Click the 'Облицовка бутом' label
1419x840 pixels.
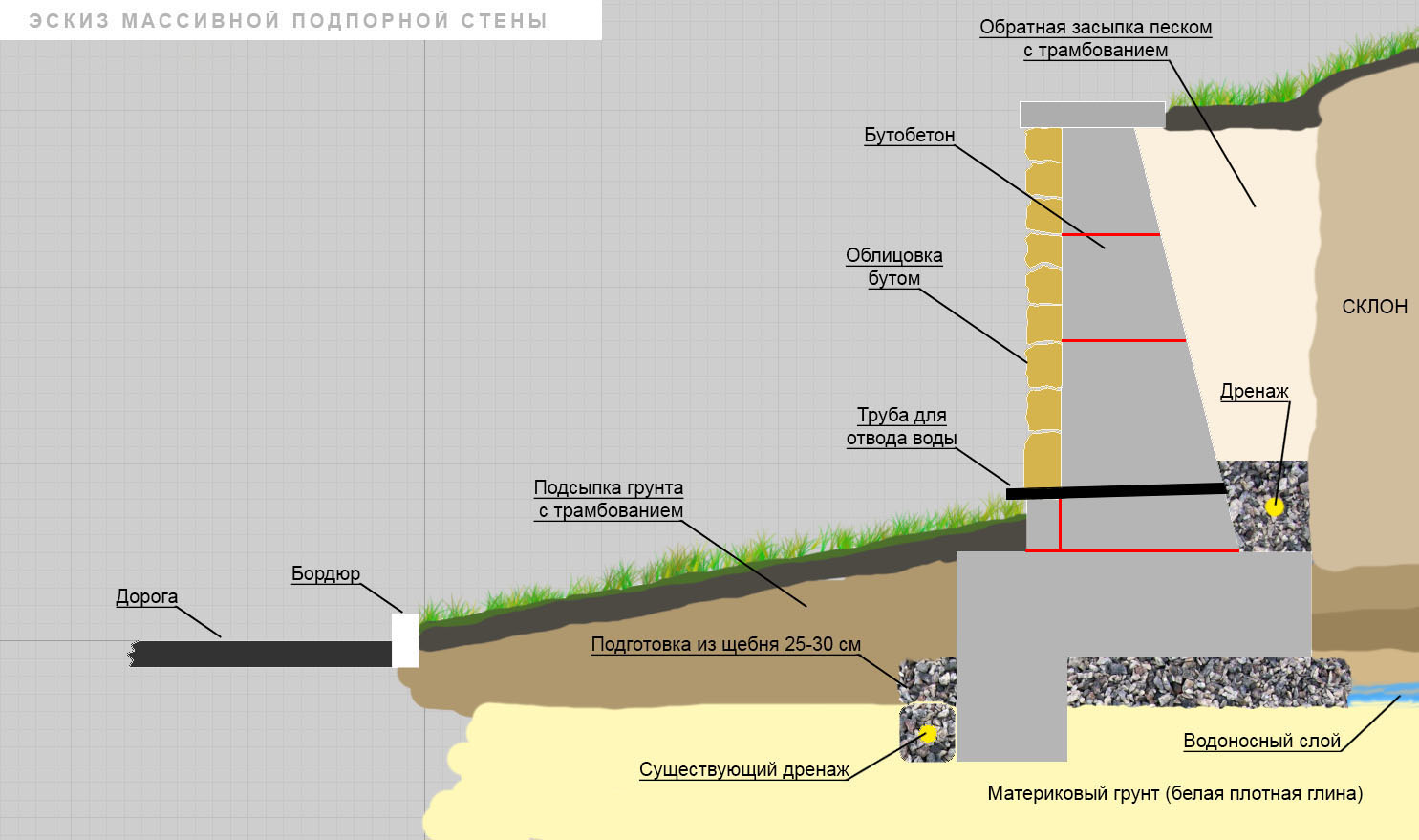click(x=894, y=267)
